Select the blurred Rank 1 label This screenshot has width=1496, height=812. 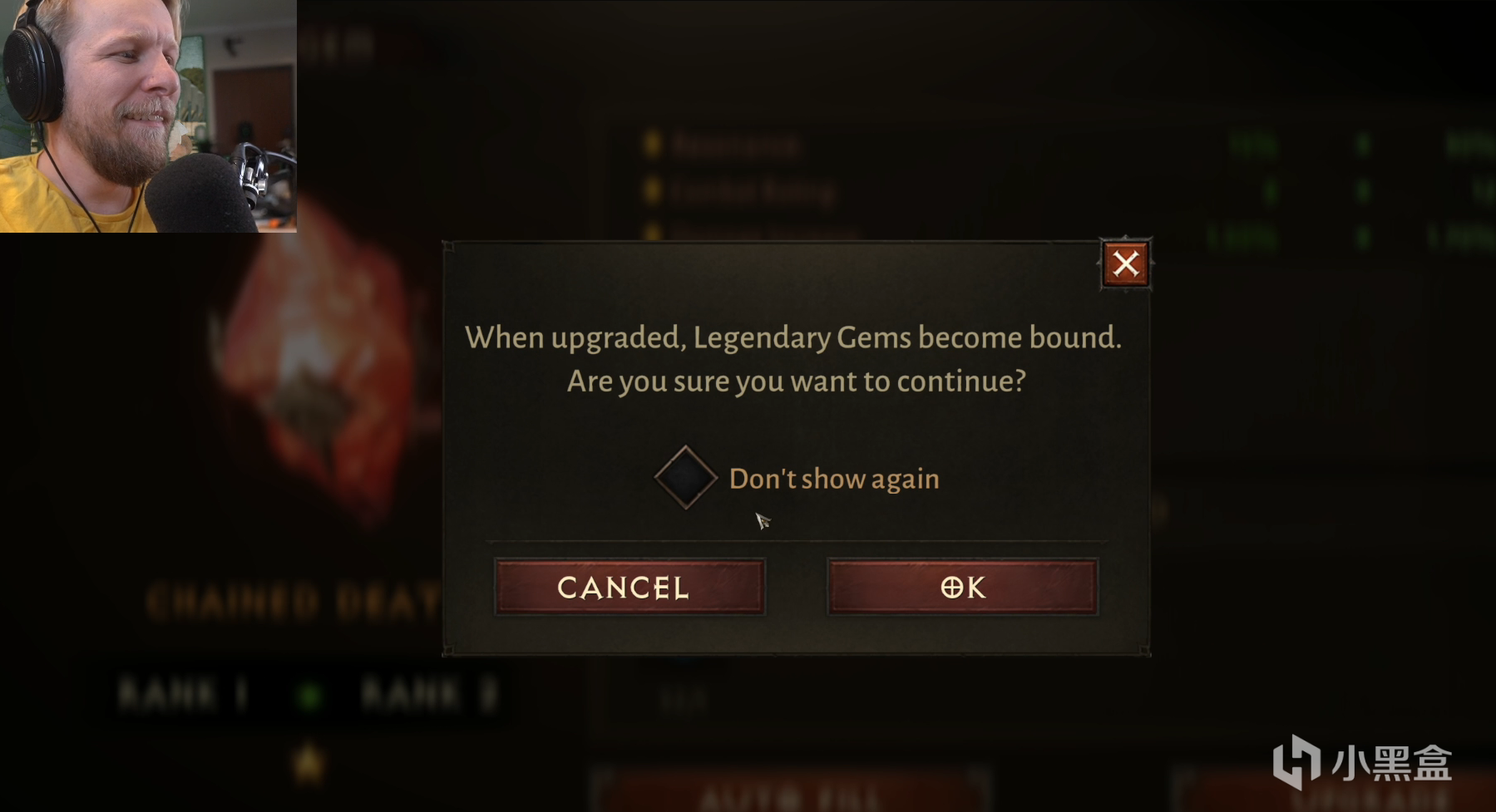(x=184, y=695)
